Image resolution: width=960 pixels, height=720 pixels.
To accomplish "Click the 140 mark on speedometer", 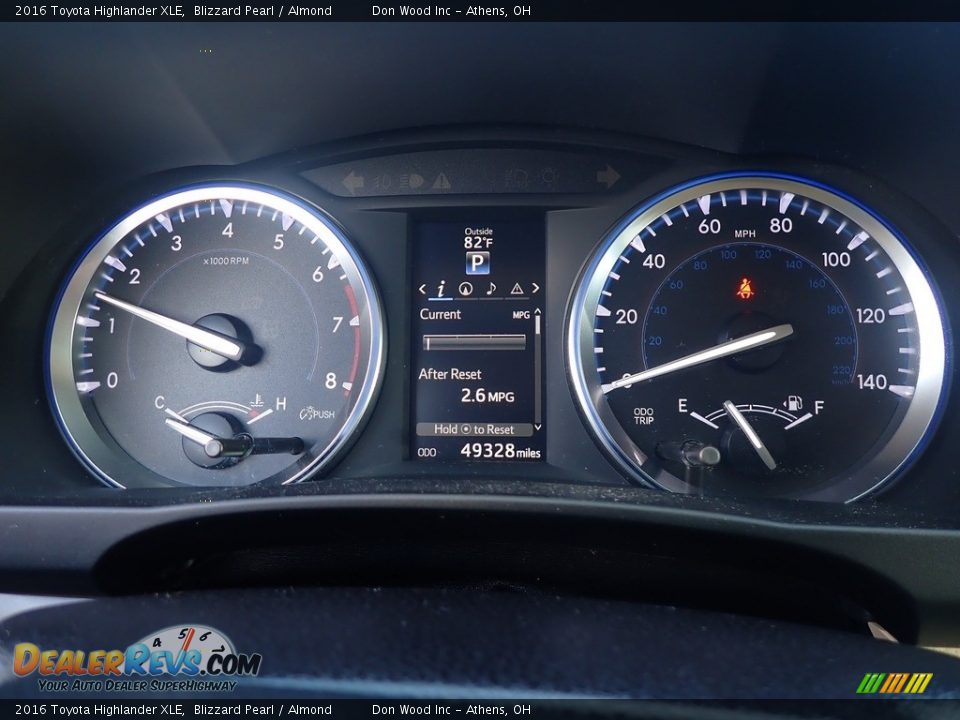I will pos(872,382).
